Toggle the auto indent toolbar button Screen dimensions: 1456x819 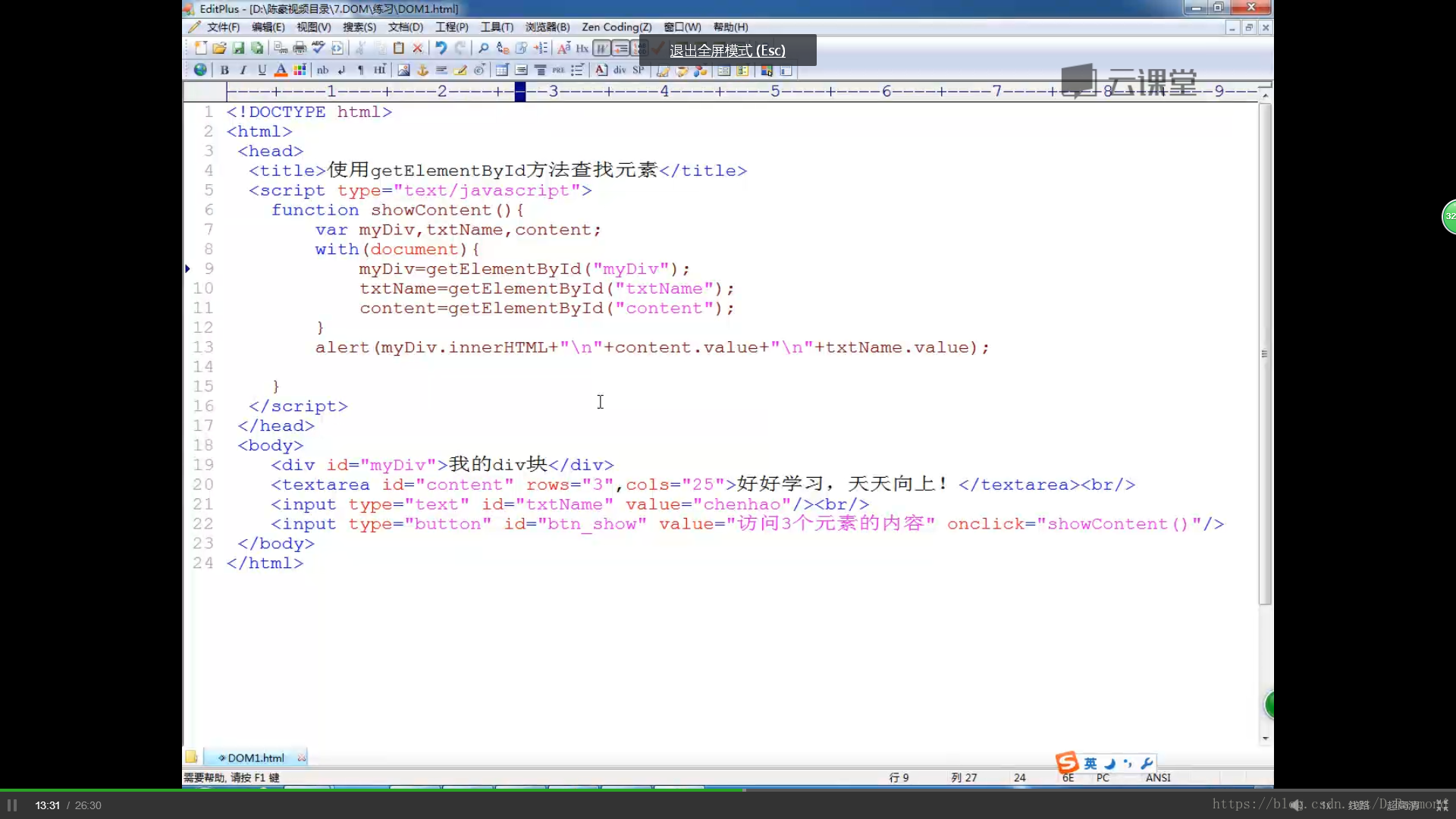tap(620, 48)
